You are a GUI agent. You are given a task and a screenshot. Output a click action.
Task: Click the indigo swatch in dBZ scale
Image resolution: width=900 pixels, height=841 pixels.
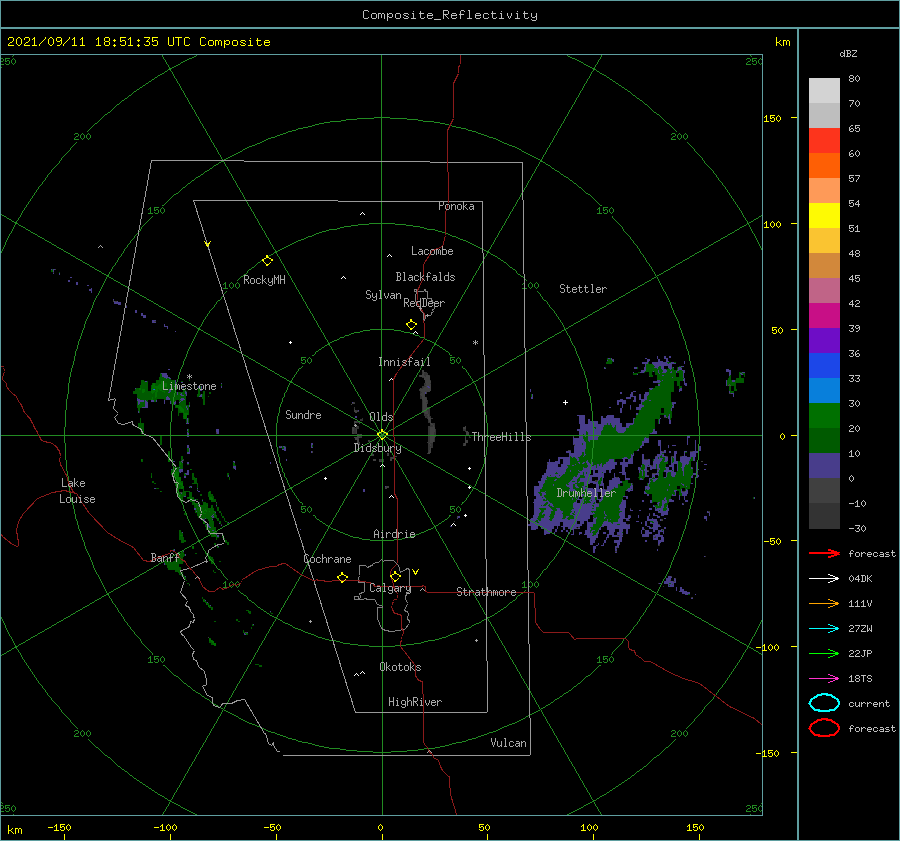pyautogui.click(x=824, y=466)
